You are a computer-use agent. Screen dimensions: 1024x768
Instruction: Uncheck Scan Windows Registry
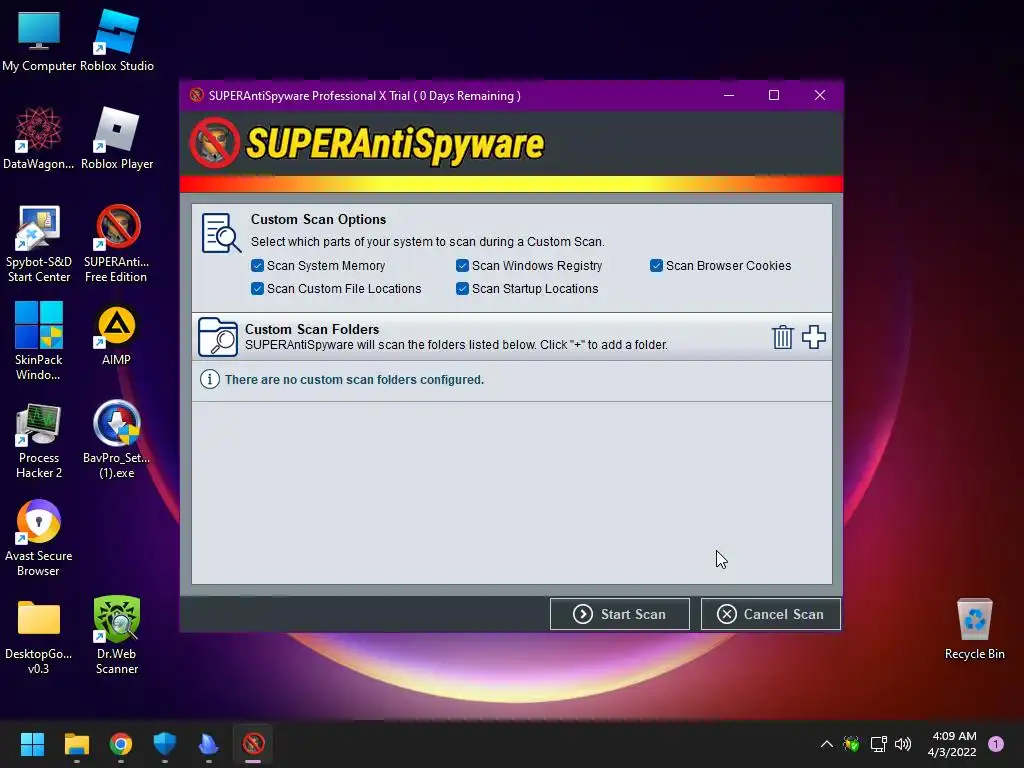click(462, 265)
